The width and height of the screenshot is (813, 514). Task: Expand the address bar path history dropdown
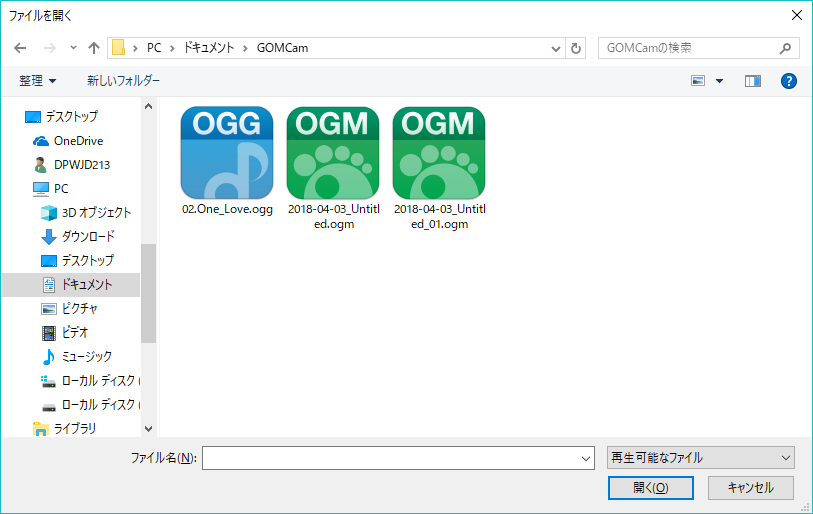(557, 48)
